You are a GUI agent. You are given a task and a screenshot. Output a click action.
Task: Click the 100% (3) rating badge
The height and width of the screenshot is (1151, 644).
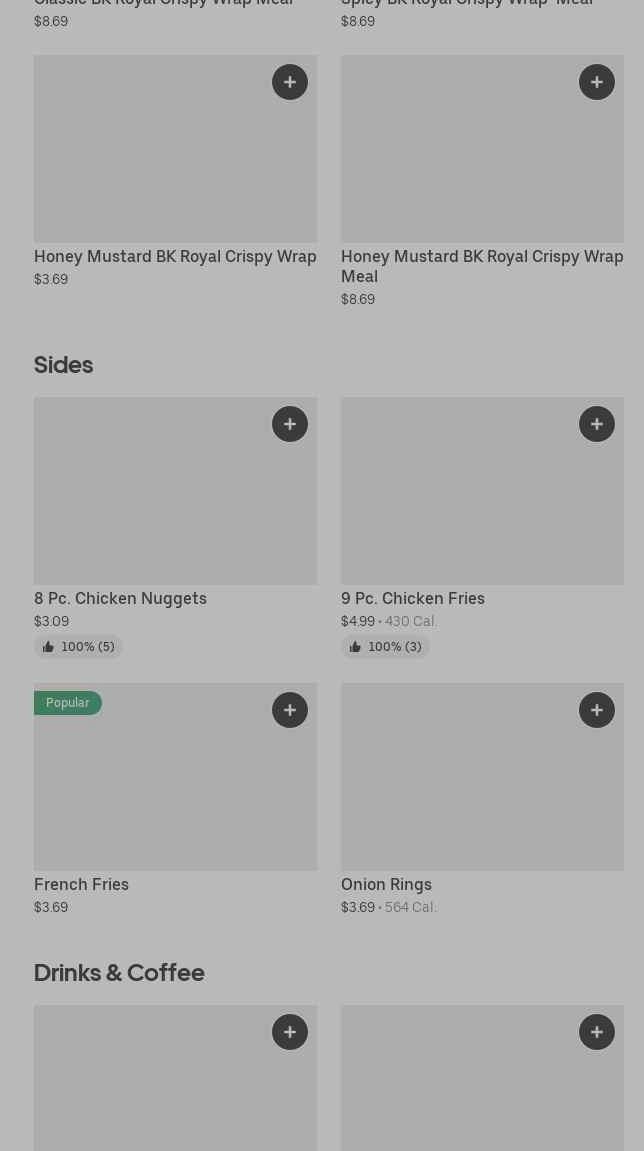pos(385,647)
